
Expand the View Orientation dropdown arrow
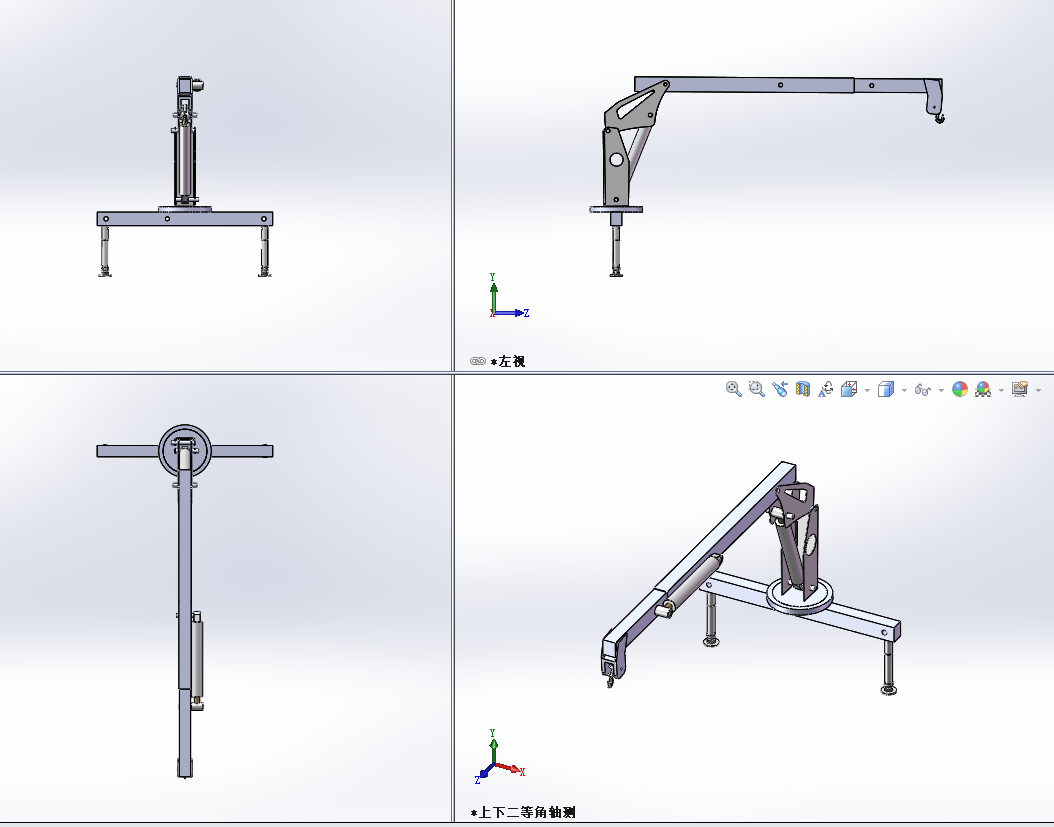[867, 390]
